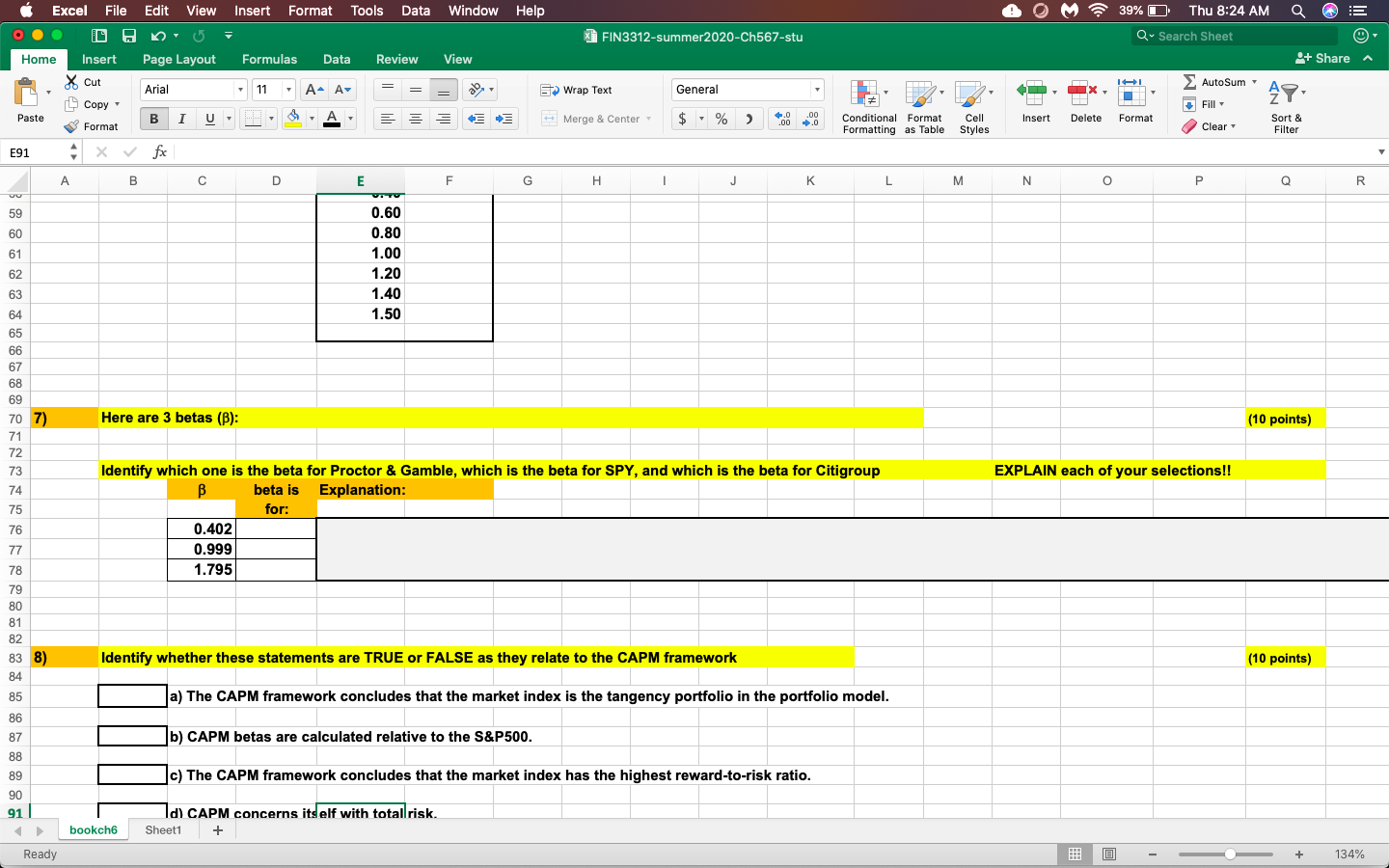
Task: Toggle Bold formatting
Action: click(153, 119)
